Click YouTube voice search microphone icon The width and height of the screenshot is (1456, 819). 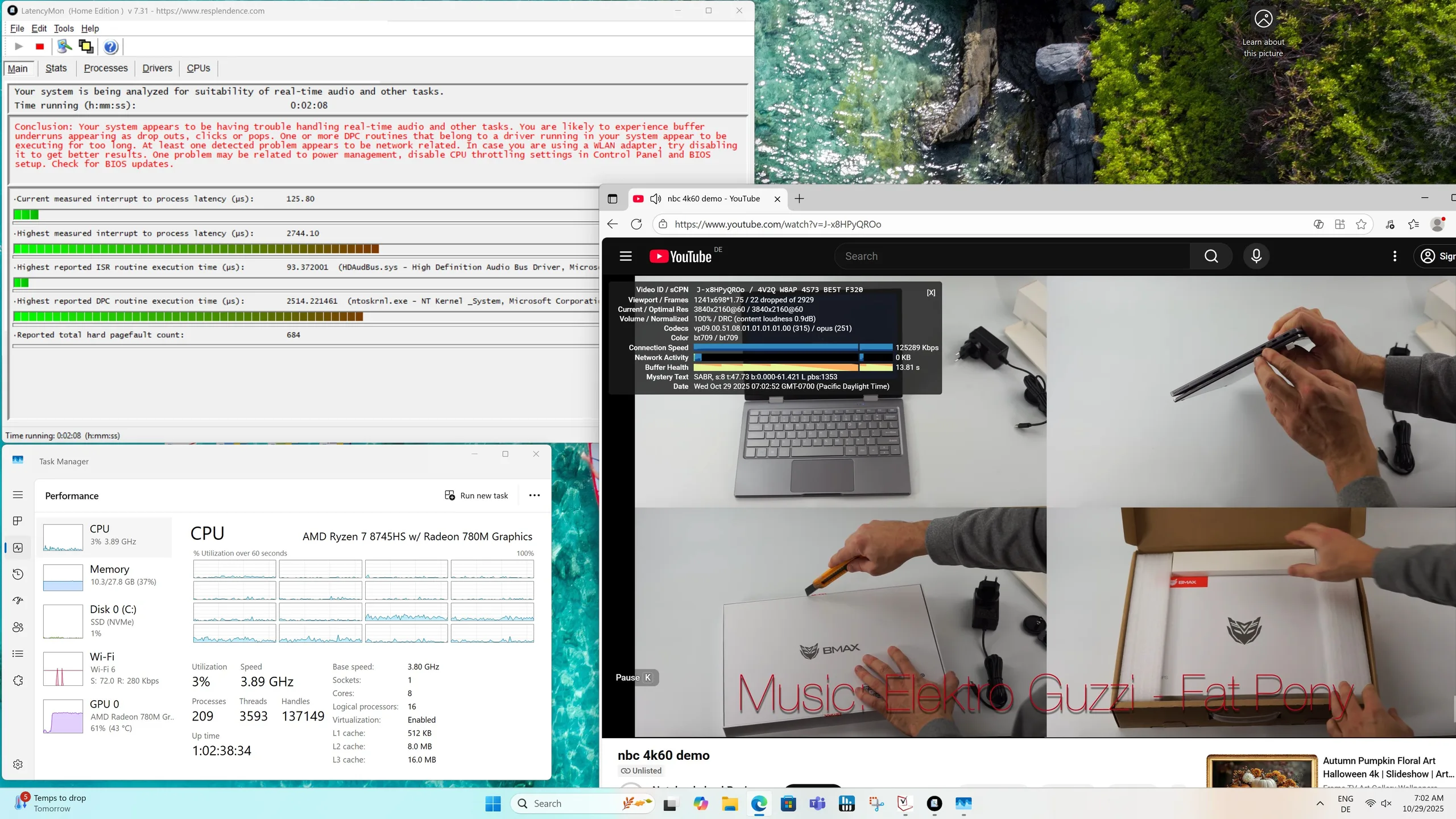pos(1256,257)
